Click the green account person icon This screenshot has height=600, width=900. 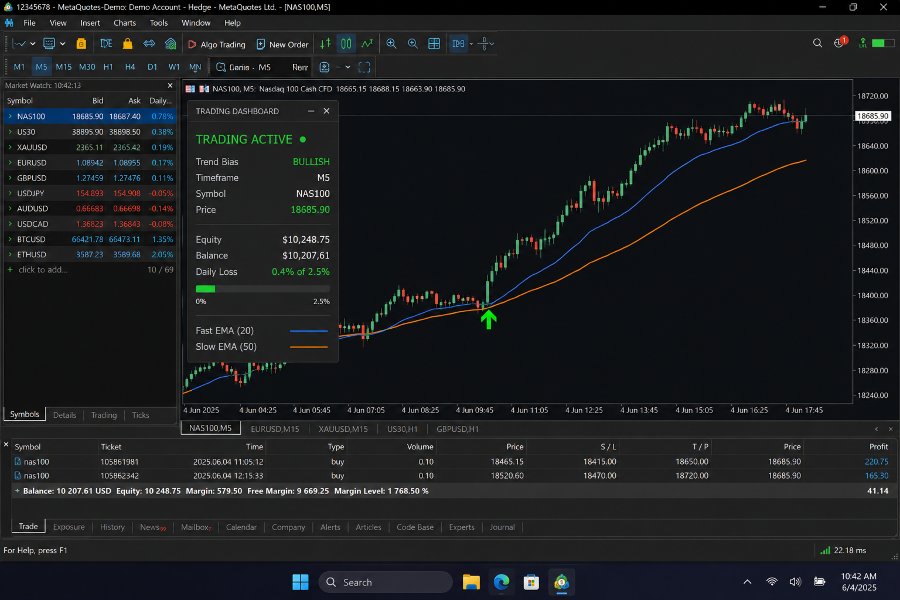pos(862,43)
